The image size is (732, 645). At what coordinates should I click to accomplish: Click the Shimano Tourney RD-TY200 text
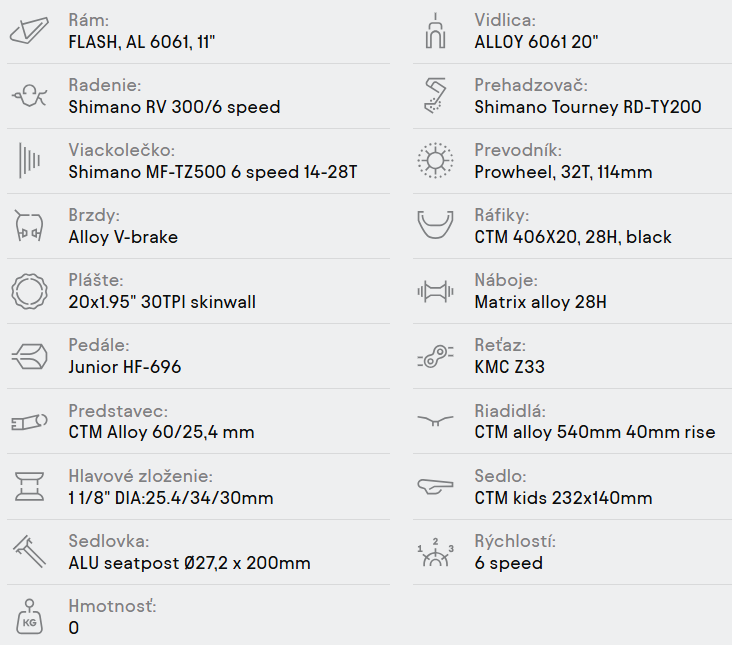(587, 107)
